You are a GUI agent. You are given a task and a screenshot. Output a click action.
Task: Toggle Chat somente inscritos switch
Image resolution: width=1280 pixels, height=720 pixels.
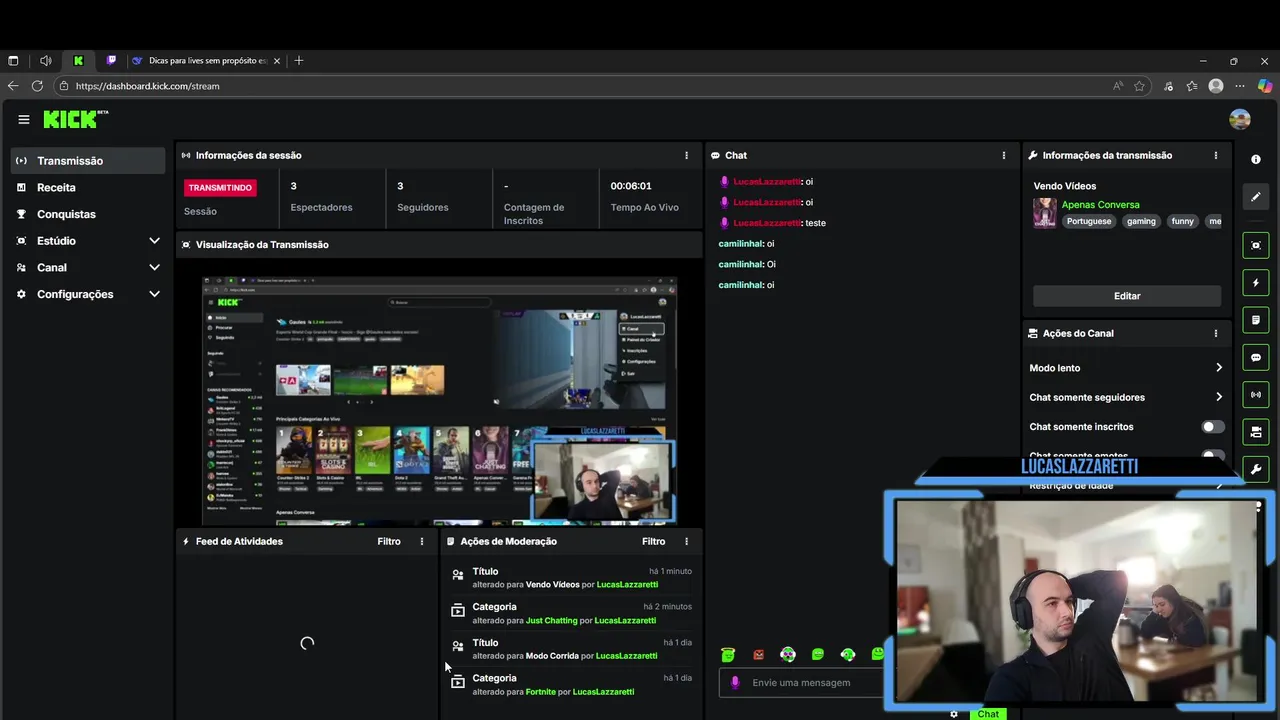(1212, 427)
